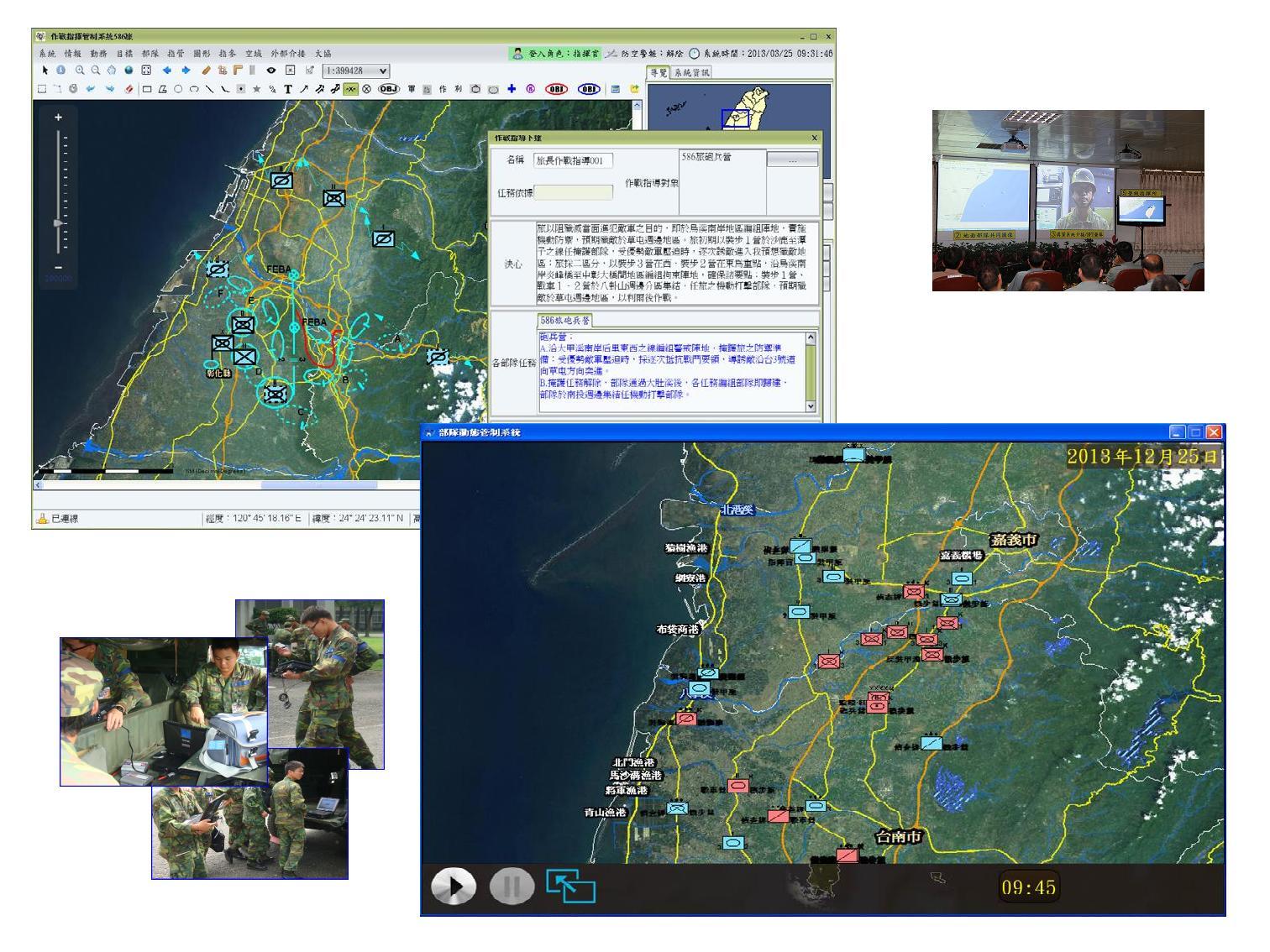Open the 外部介接 menu
The height and width of the screenshot is (952, 1270).
[288, 54]
